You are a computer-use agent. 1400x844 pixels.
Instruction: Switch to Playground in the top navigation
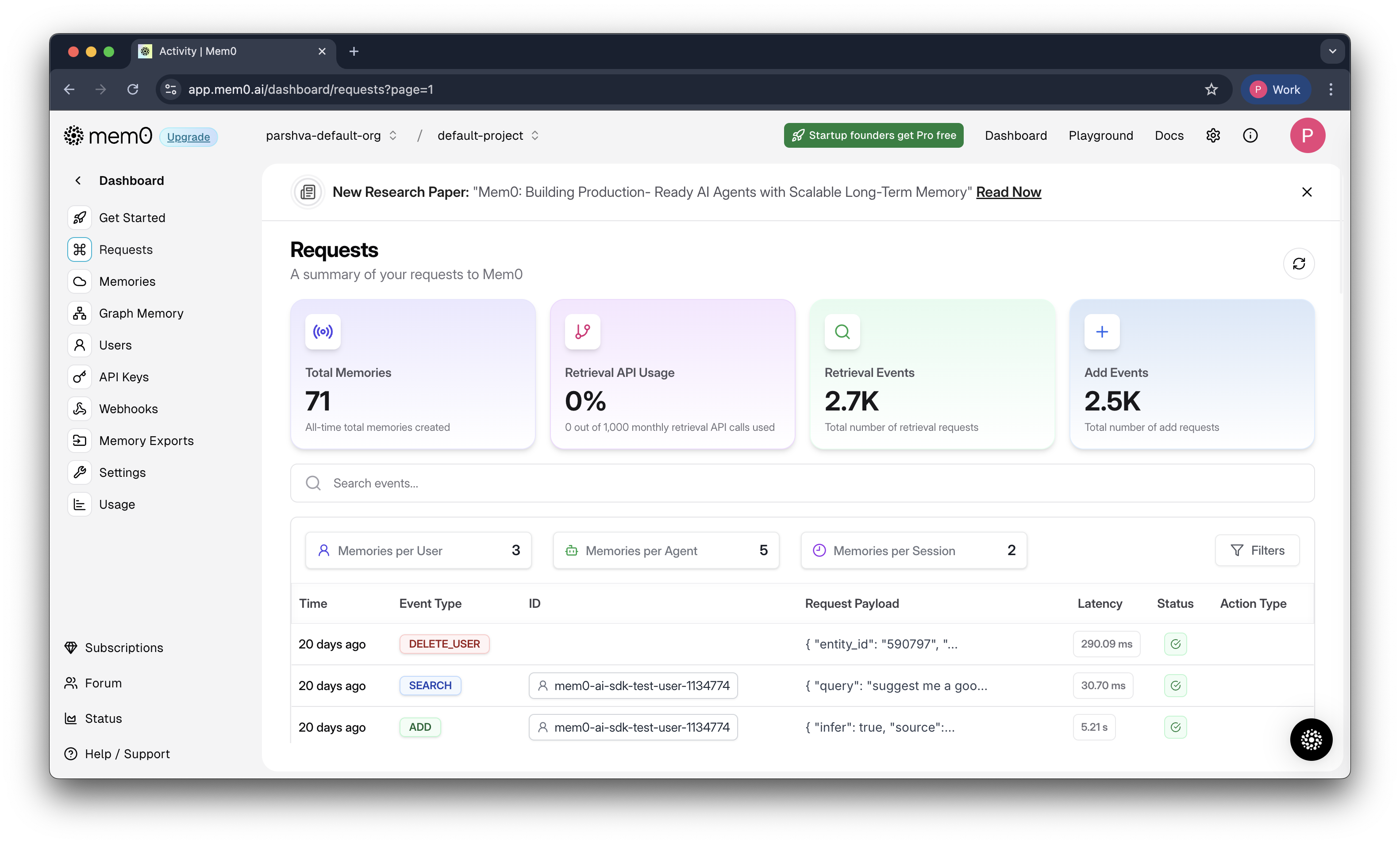click(x=1100, y=136)
